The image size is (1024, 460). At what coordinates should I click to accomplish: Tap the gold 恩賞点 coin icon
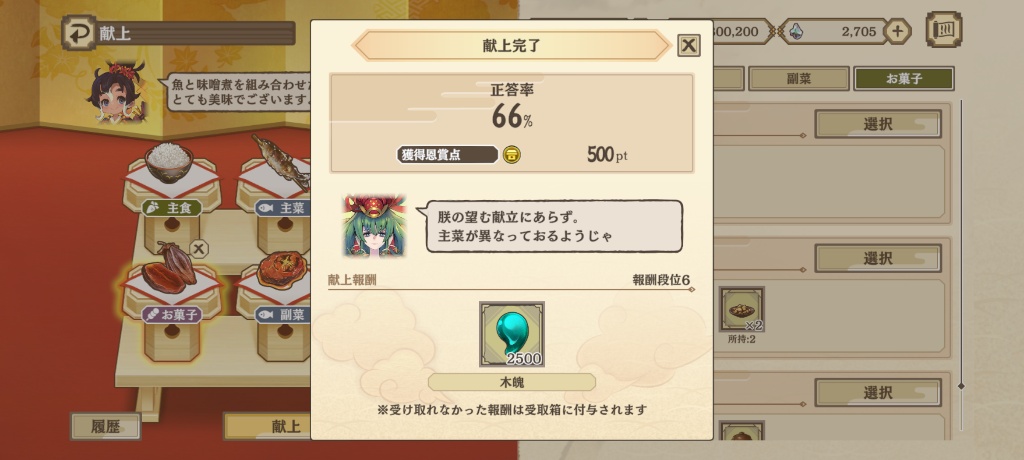(512, 155)
